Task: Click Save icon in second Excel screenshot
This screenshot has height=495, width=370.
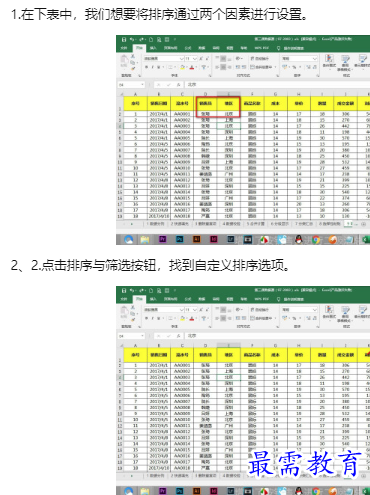Action: point(124,291)
